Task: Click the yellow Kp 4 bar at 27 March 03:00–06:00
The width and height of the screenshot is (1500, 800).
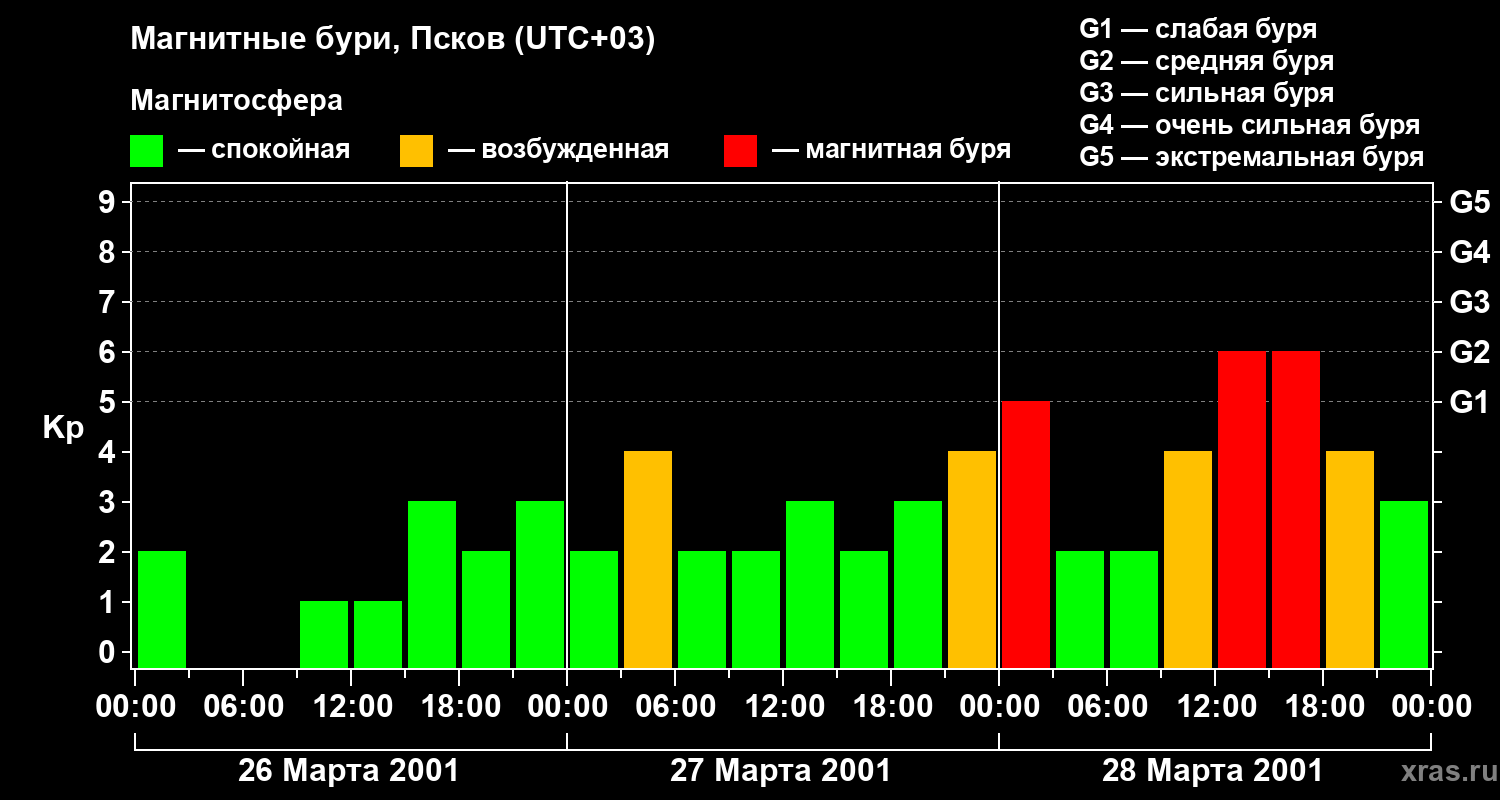Action: coord(648,559)
